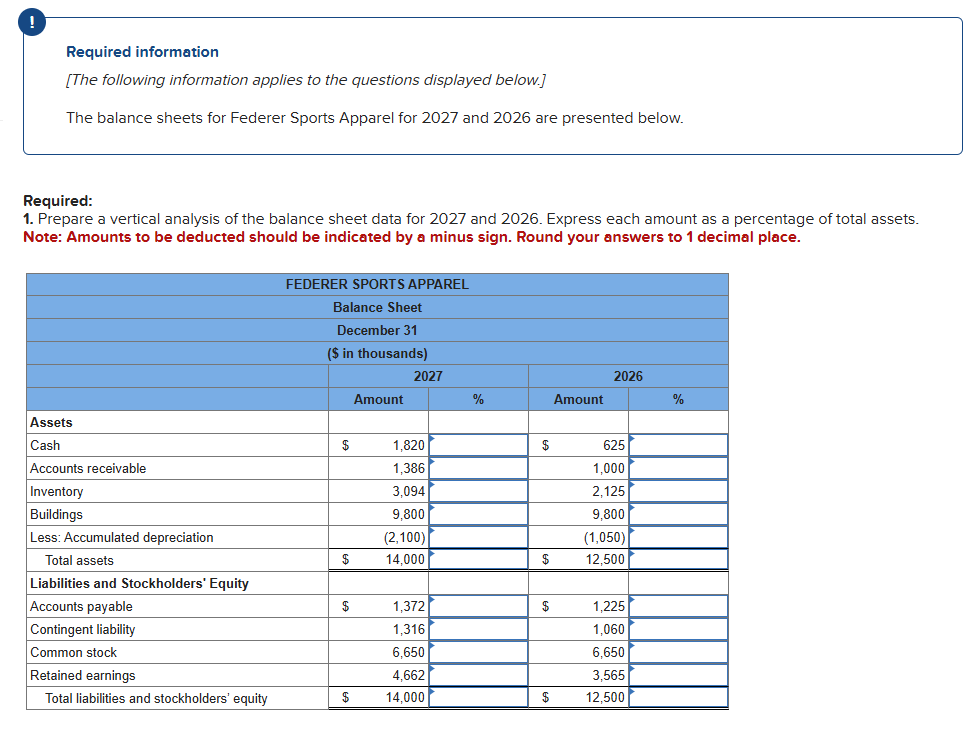Select 2027 Contingent liability percentage field

[478, 629]
